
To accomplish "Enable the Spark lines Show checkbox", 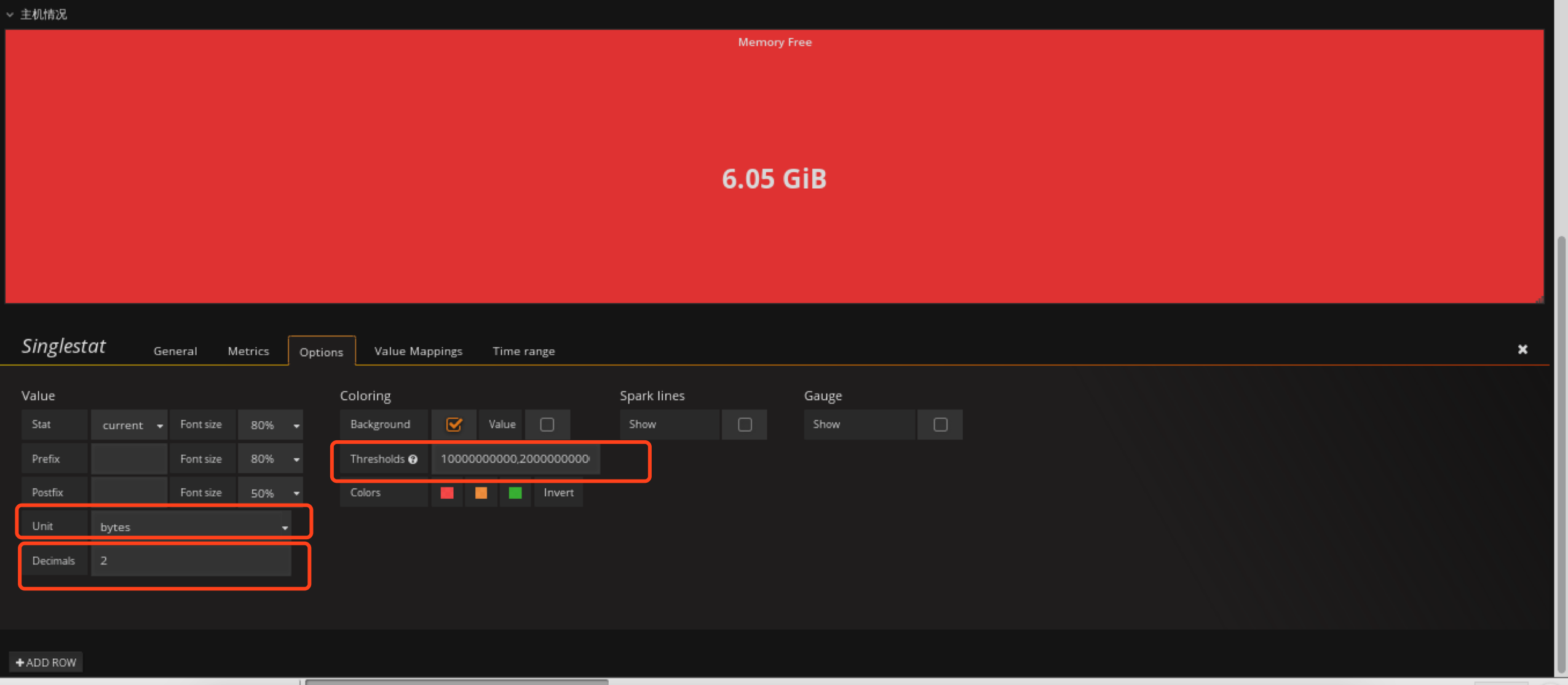I will 745,424.
